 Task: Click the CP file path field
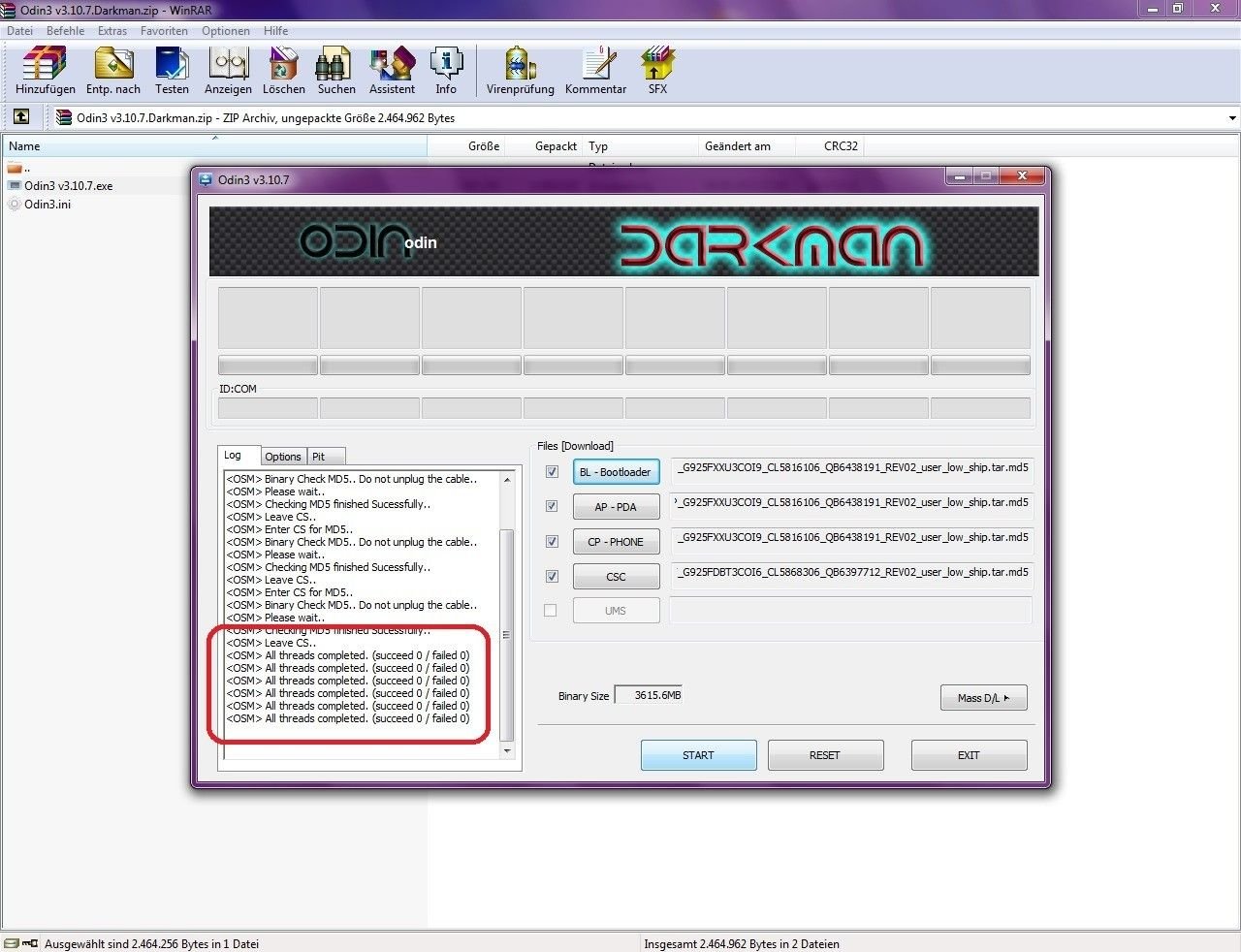click(851, 541)
